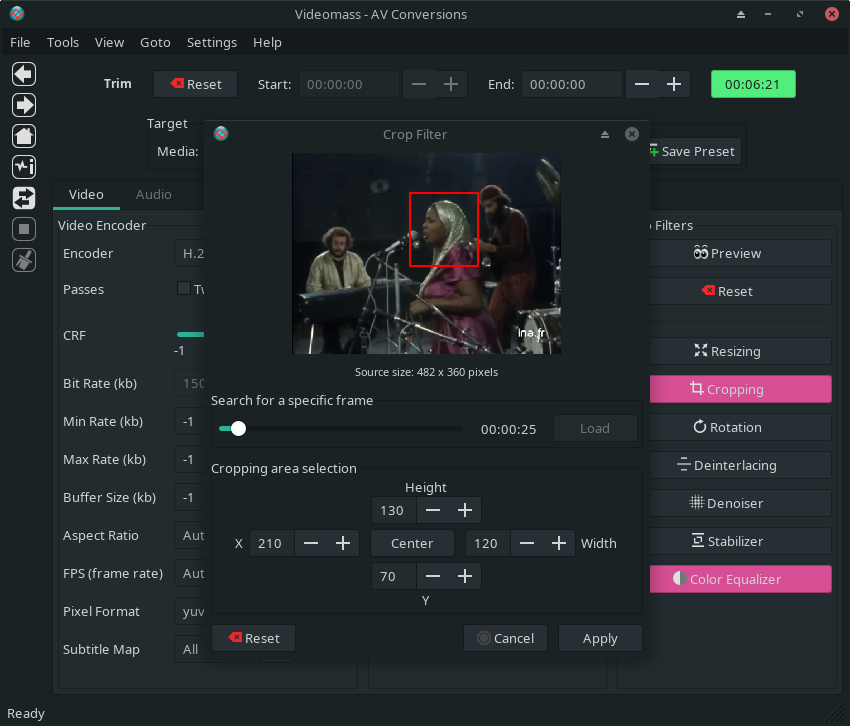Roll up the Crop Filter dialog
Screen dimensions: 850x726
605,134
